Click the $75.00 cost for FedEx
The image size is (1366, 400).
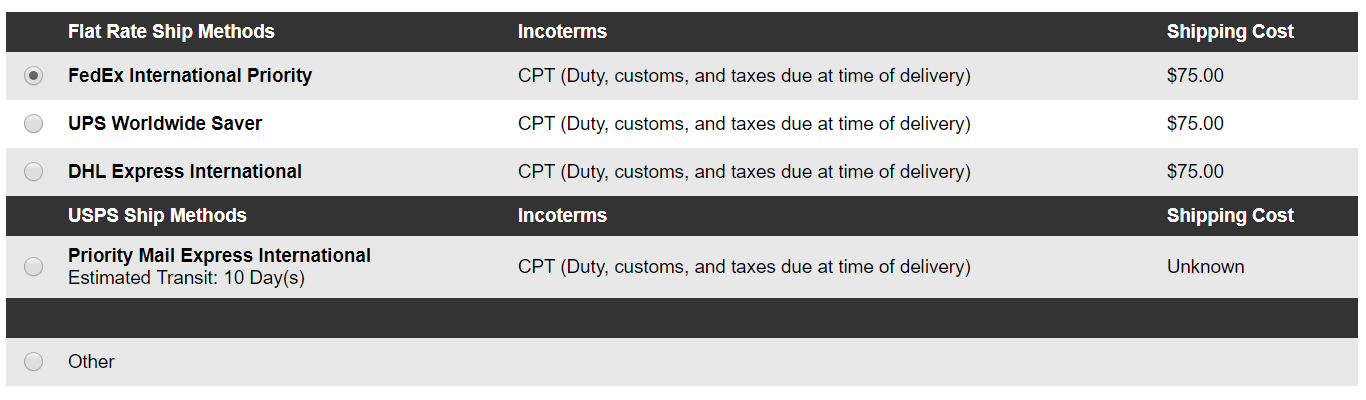coord(1195,76)
